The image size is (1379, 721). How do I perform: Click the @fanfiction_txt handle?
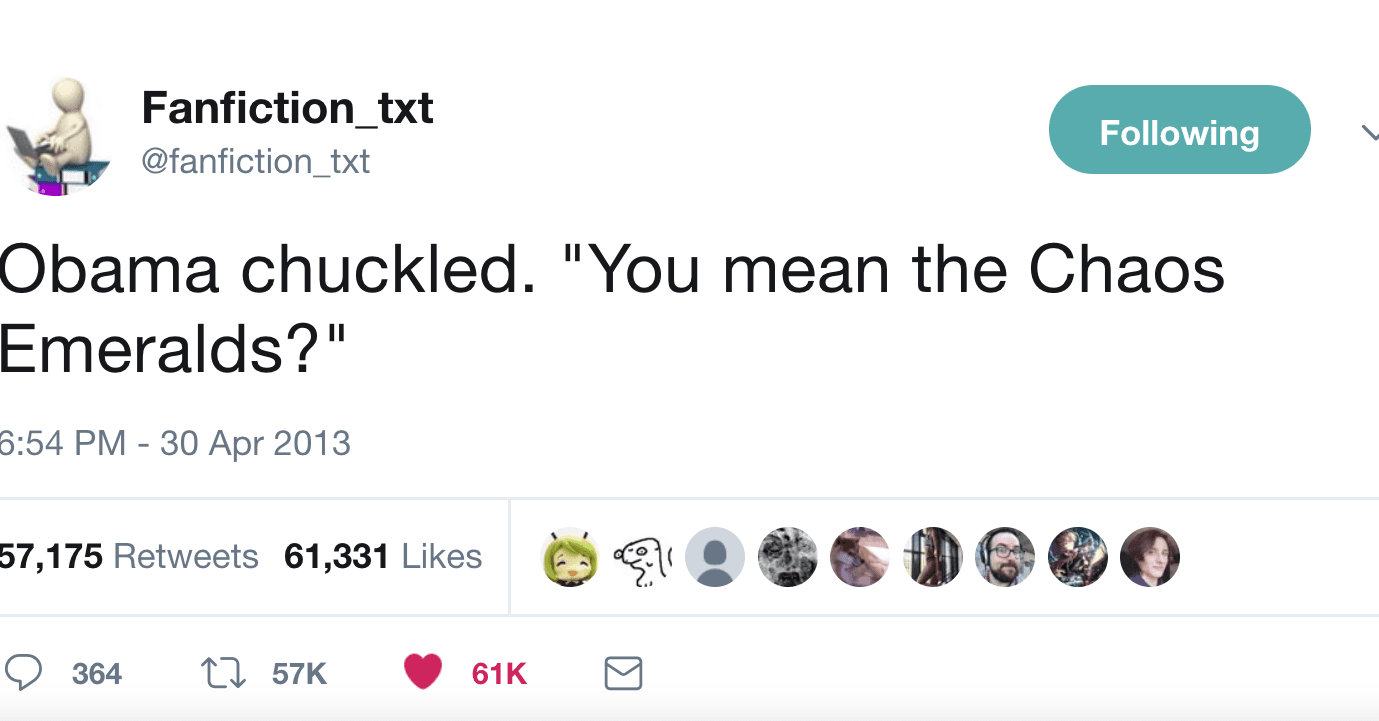(256, 161)
